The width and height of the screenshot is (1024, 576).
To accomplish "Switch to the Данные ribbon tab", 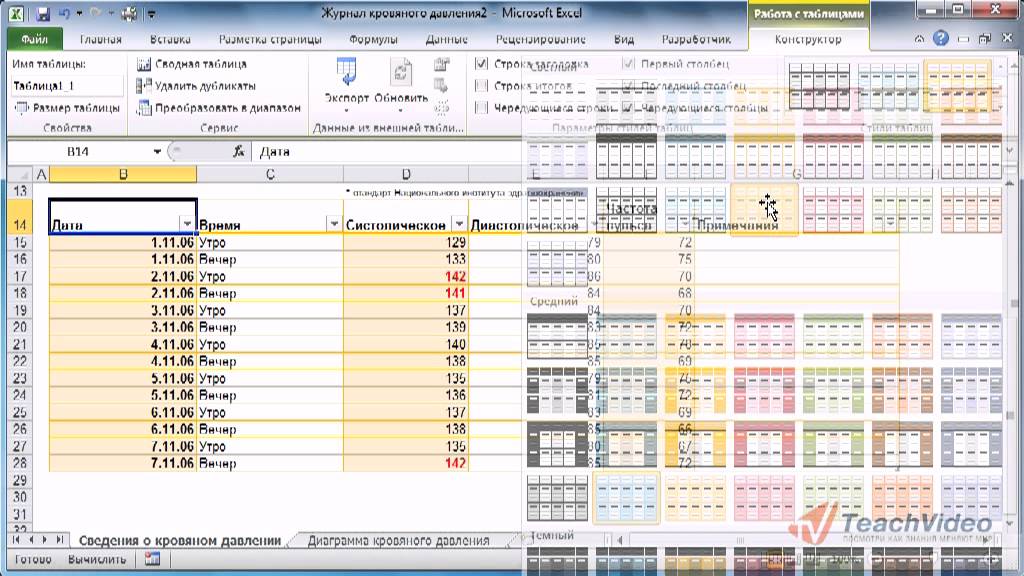I will pyautogui.click(x=447, y=39).
